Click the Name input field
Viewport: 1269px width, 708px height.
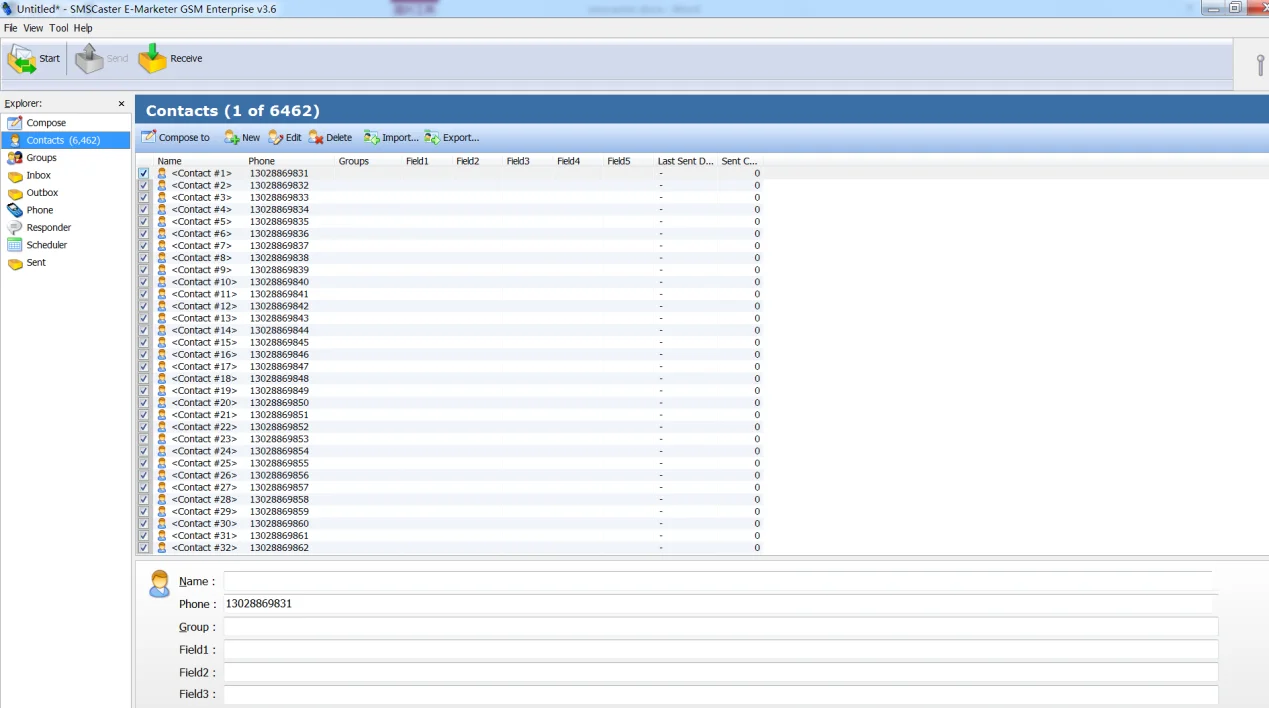point(716,581)
